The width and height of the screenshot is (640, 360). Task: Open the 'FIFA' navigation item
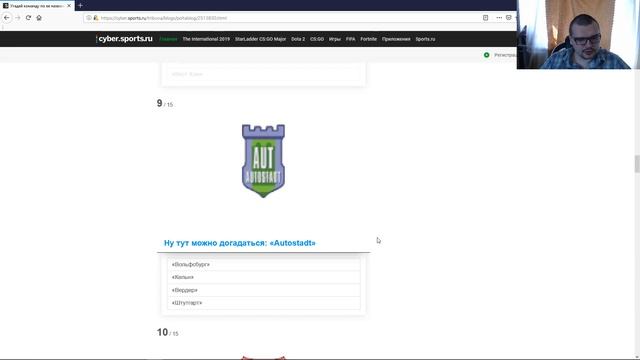pyautogui.click(x=351, y=39)
